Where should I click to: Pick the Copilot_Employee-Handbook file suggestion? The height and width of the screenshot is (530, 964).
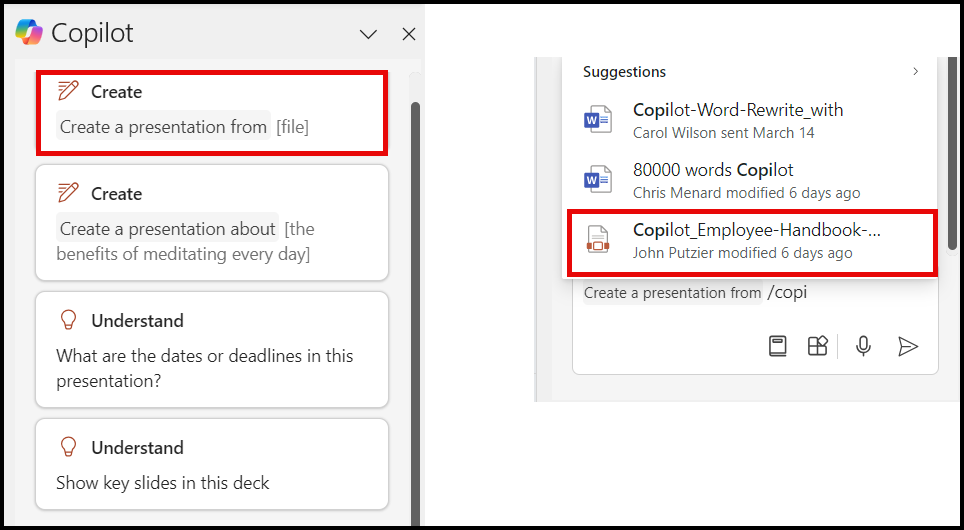pyautogui.click(x=752, y=242)
